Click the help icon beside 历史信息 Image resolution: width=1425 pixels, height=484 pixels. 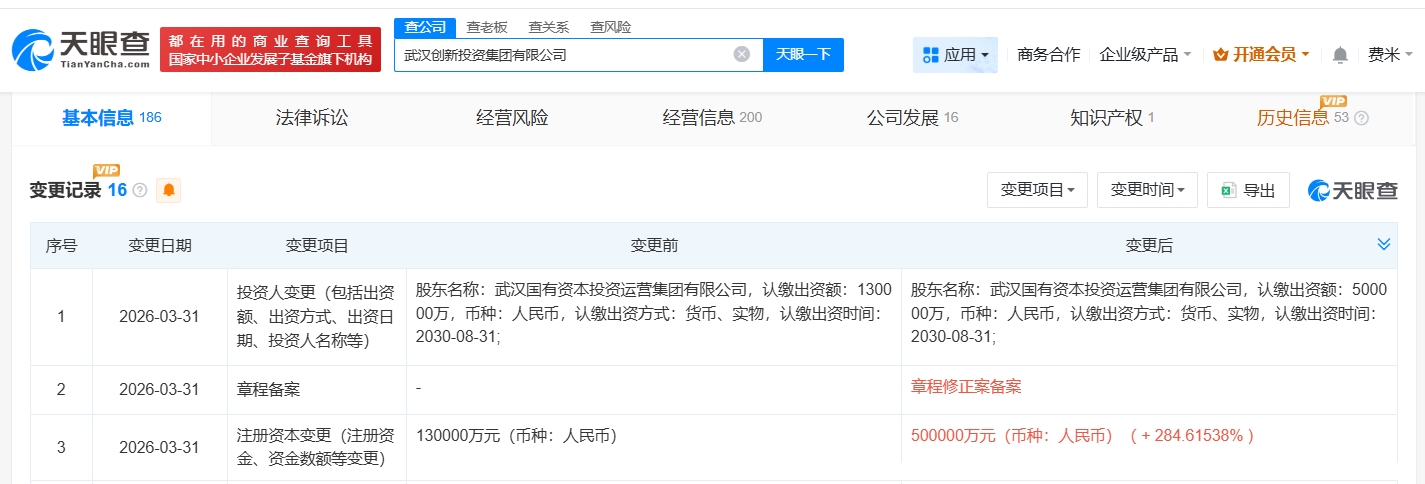pos(1361,118)
